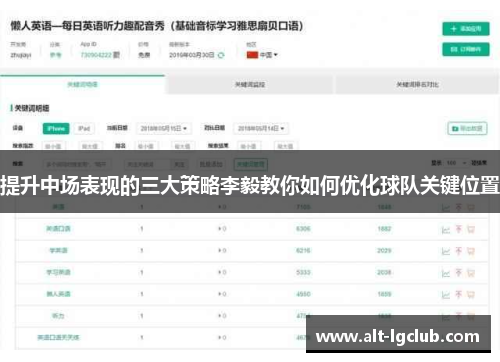Click the green category link under 分类
The image size is (500, 362).
55,55
